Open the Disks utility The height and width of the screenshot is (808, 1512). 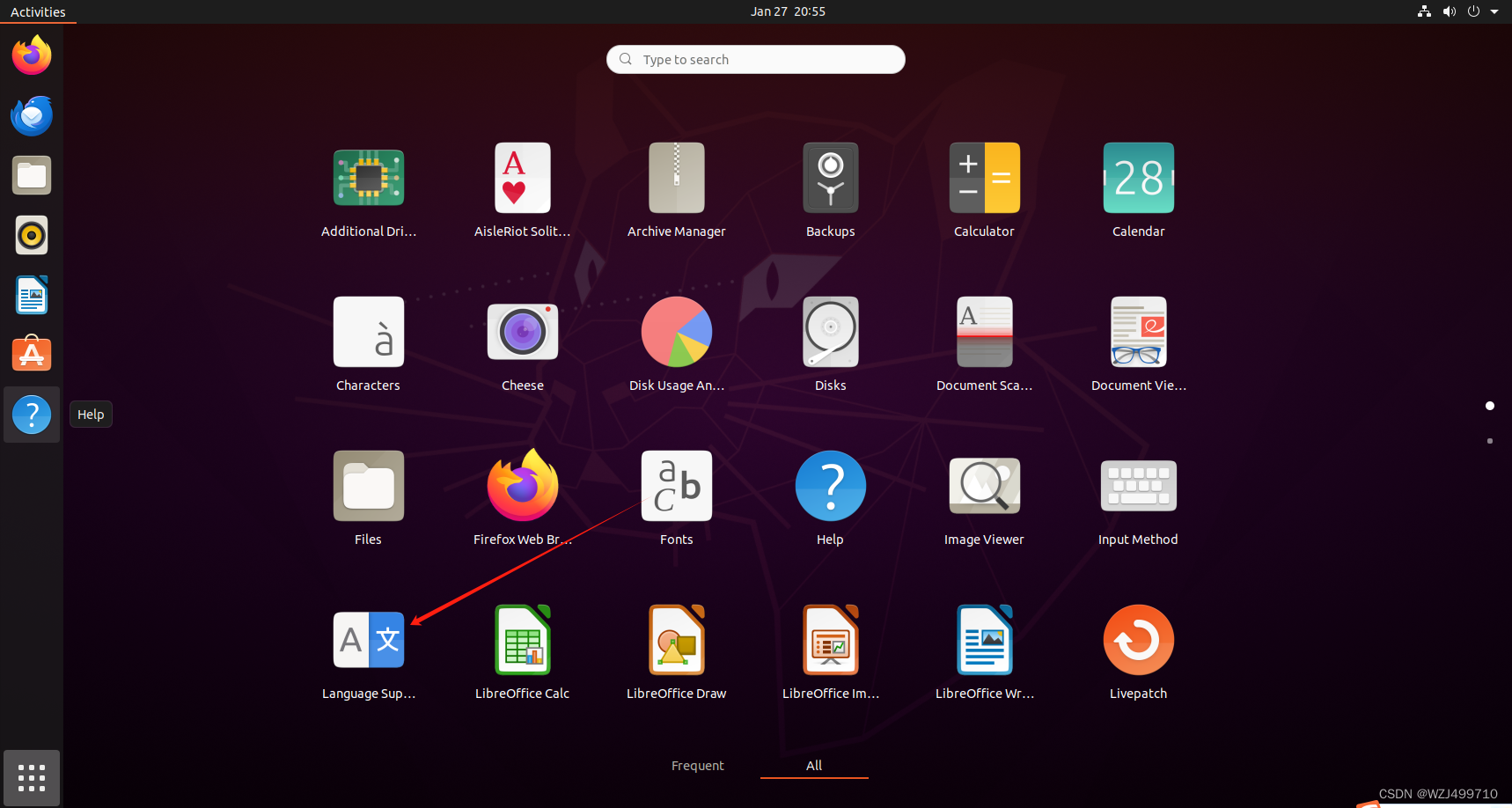pos(831,333)
